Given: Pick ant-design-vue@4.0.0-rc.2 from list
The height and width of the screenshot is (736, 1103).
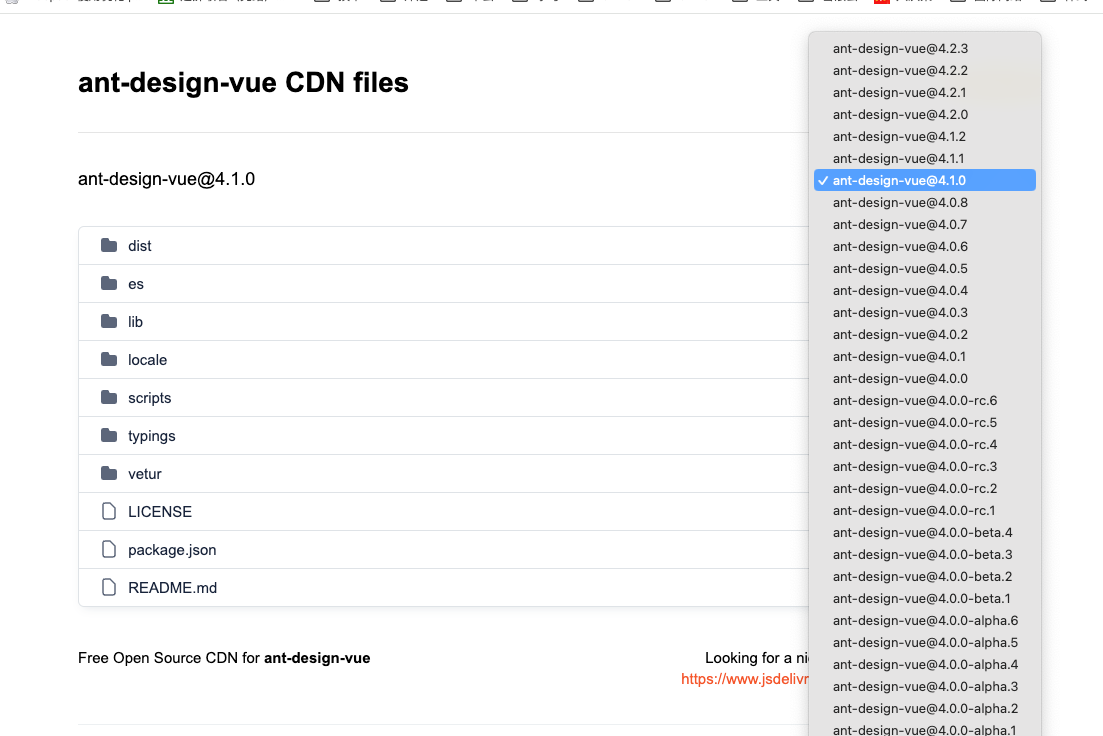Looking at the screenshot, I should click(x=924, y=488).
